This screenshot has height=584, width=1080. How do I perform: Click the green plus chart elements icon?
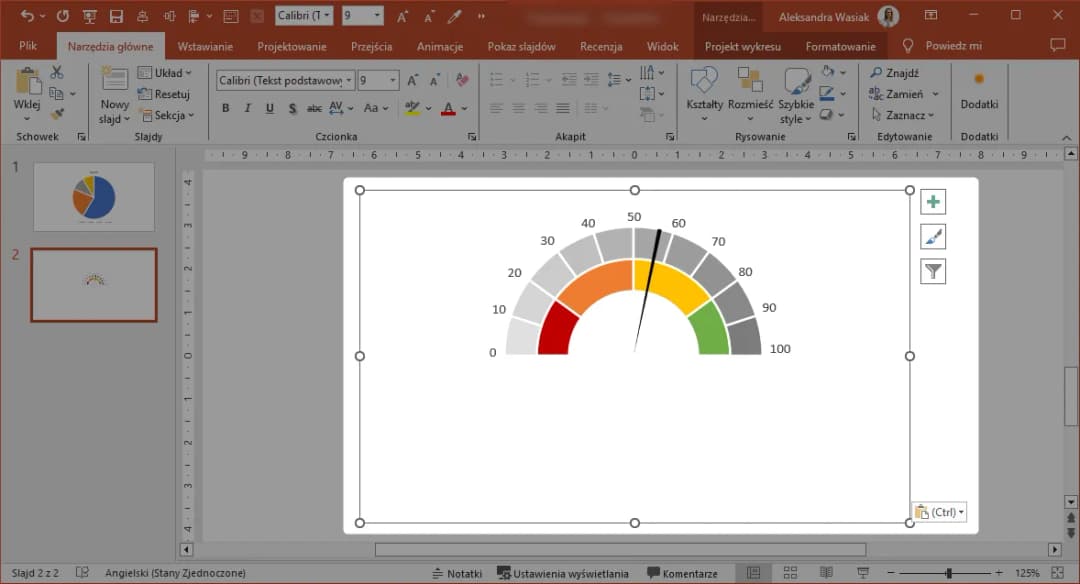click(x=932, y=201)
